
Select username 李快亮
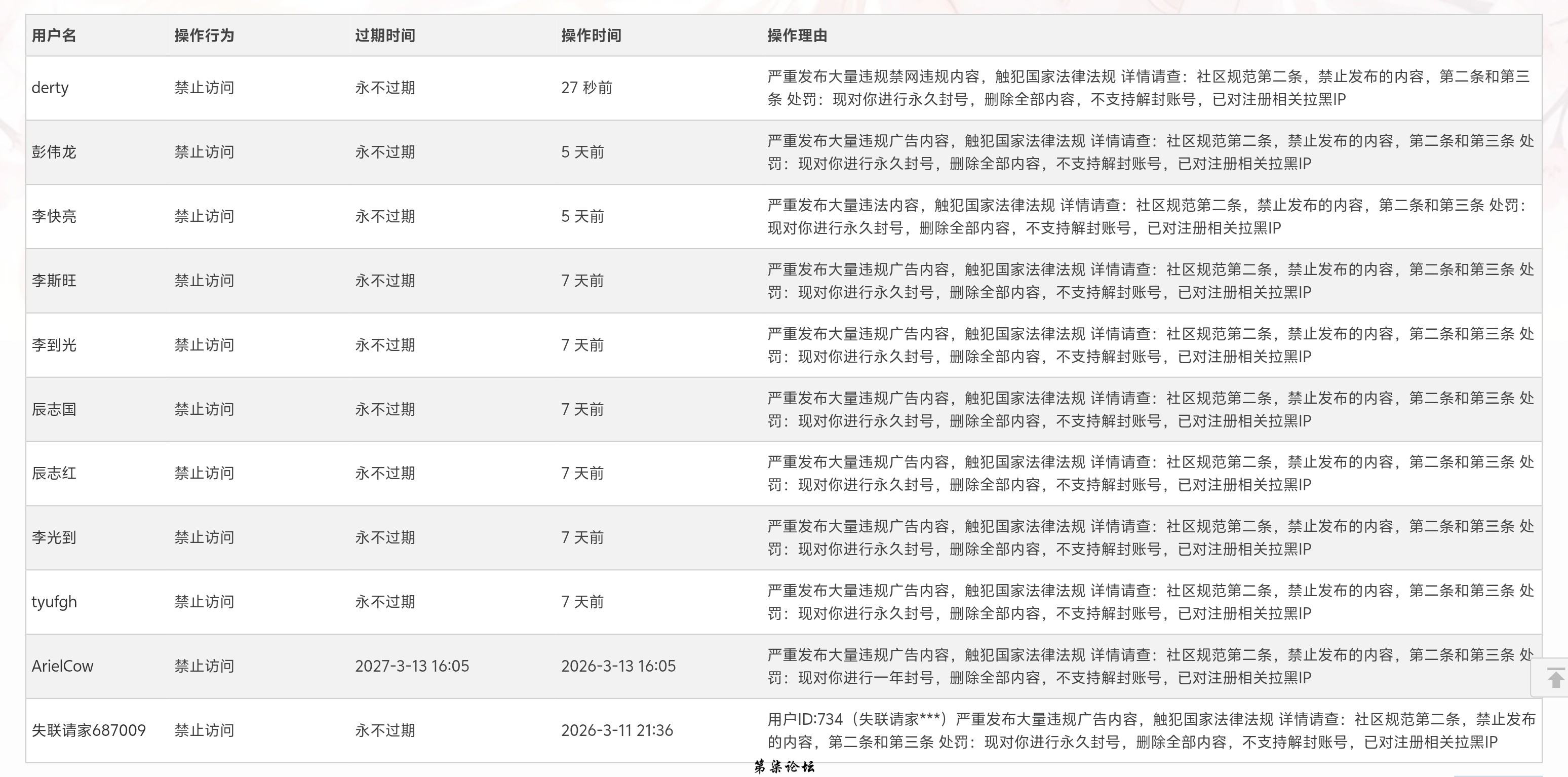click(x=54, y=216)
